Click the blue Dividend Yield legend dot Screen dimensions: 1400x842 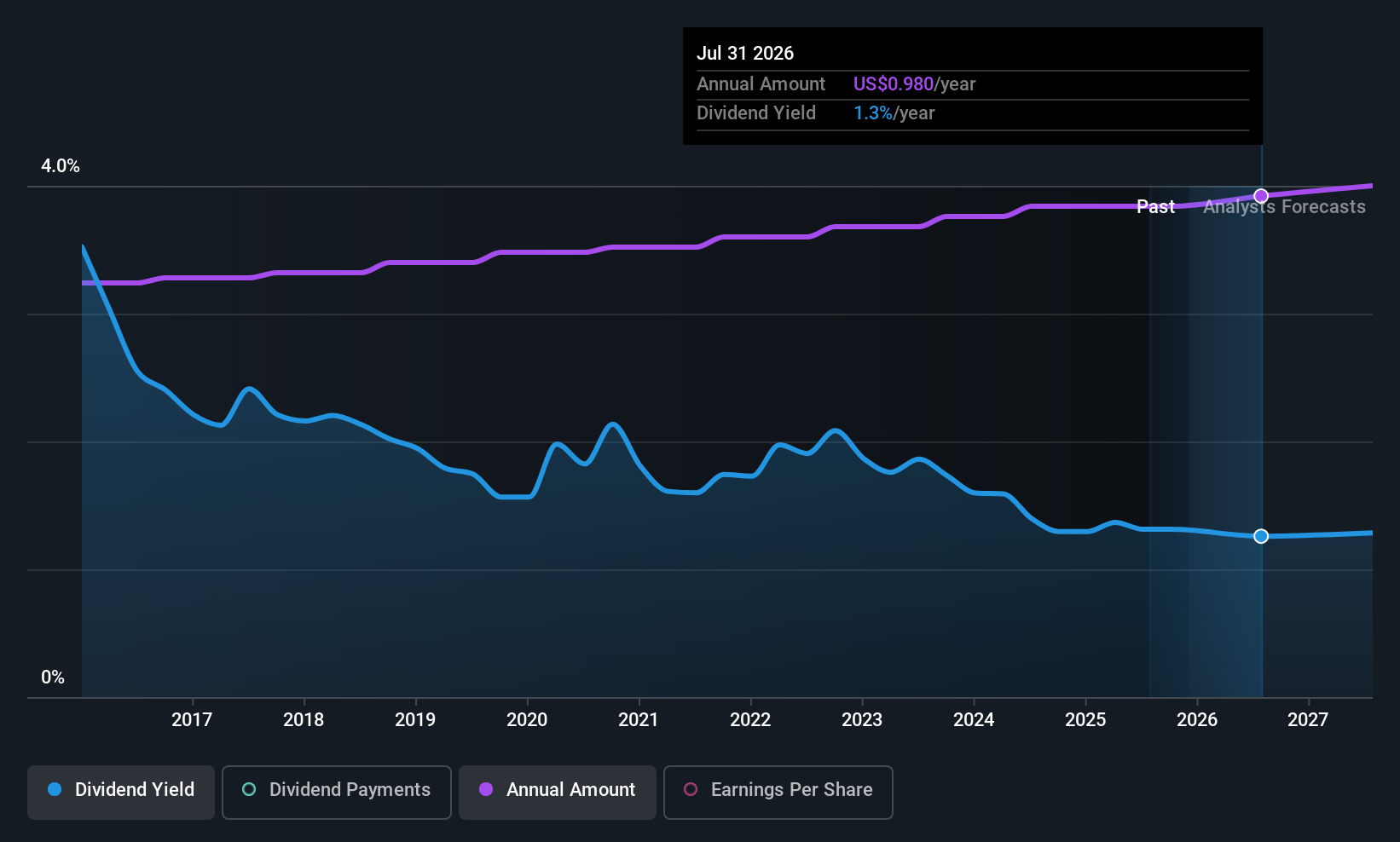[55, 790]
